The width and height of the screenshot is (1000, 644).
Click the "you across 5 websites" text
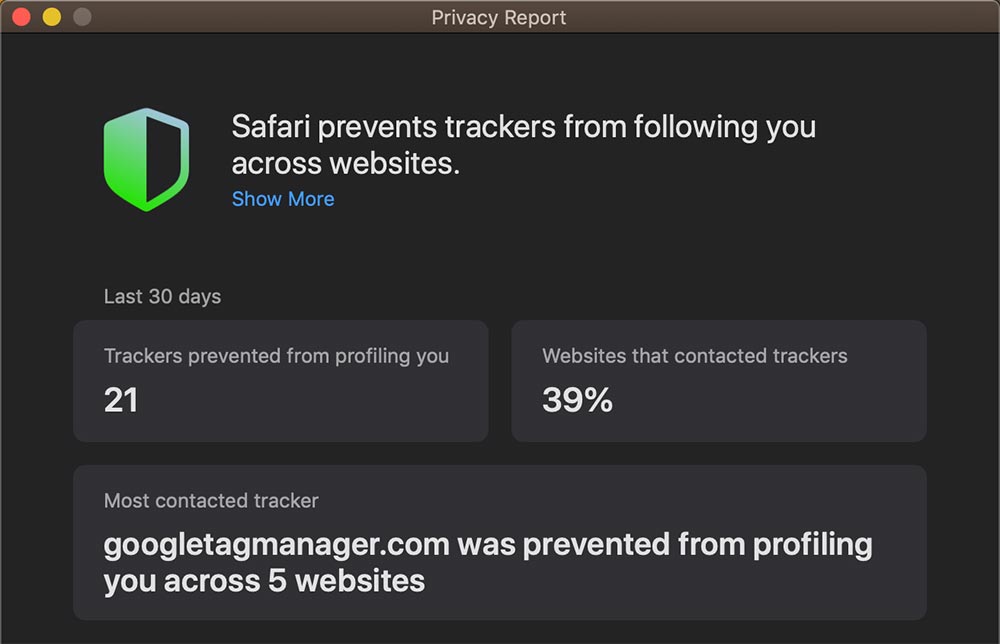[x=264, y=582]
